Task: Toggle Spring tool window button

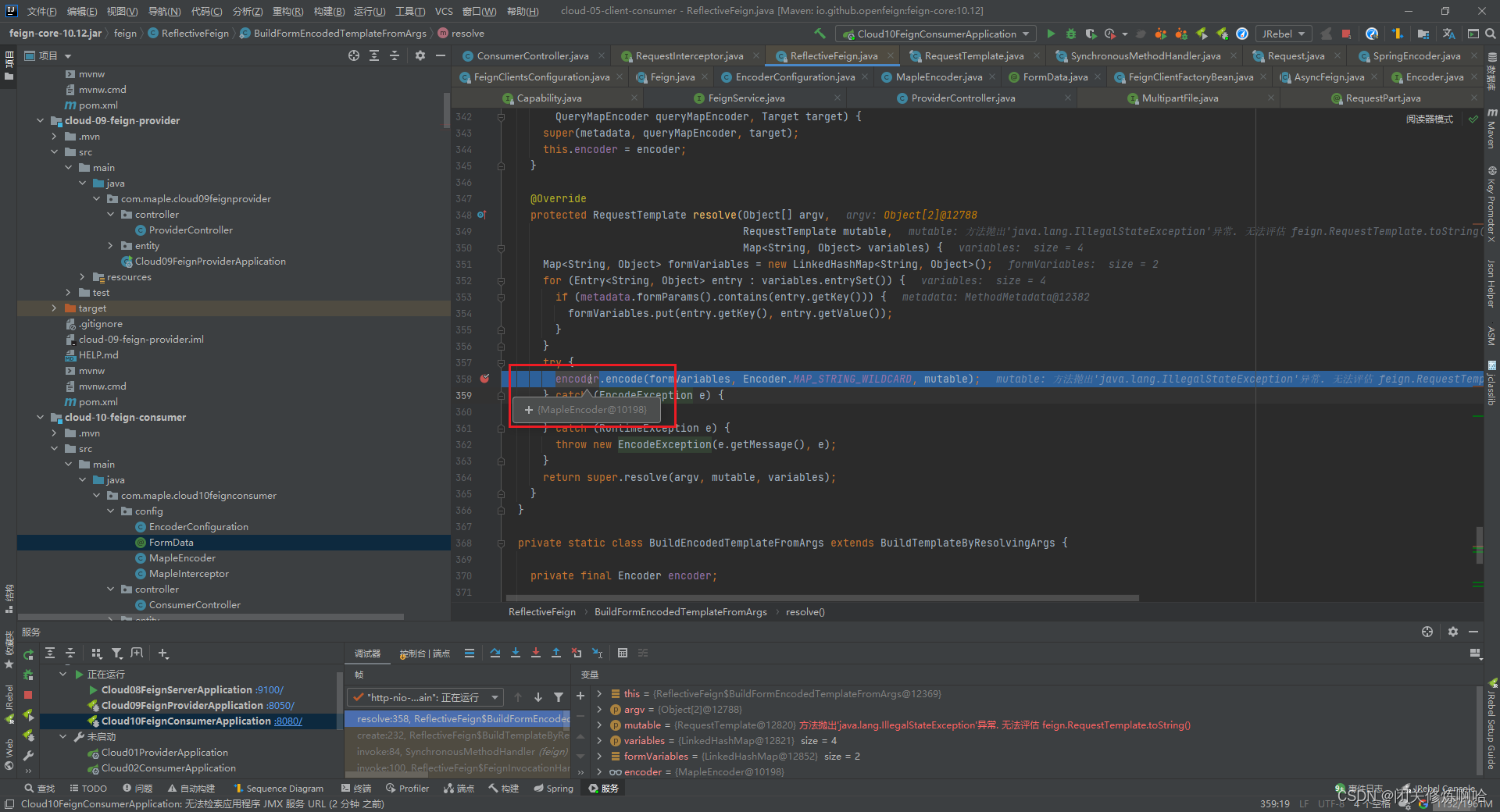Action: click(554, 789)
